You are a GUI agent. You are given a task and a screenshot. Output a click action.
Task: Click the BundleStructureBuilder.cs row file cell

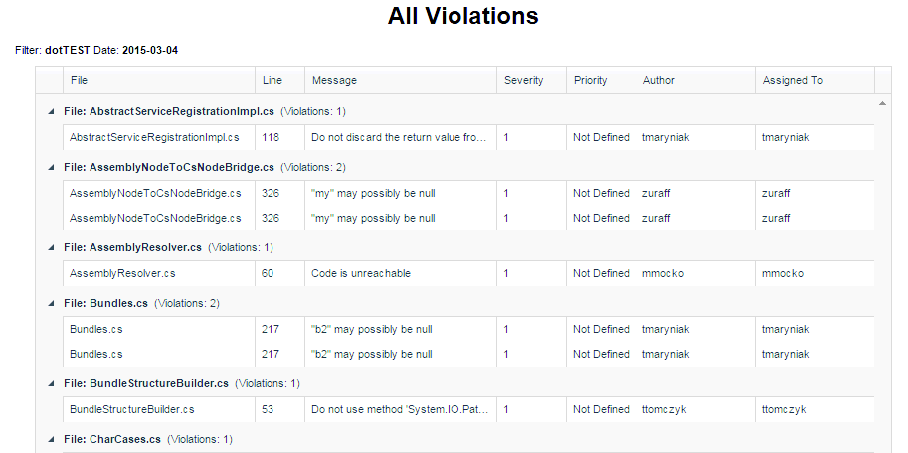159,410
